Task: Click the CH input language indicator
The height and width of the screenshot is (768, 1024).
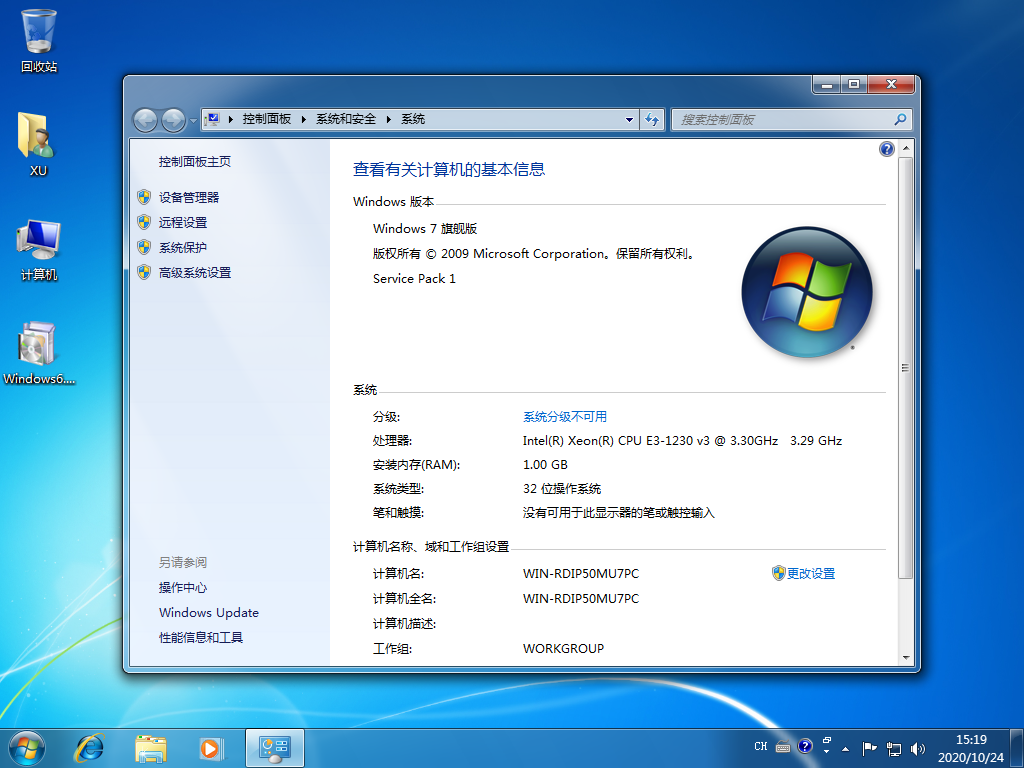Action: [x=760, y=746]
